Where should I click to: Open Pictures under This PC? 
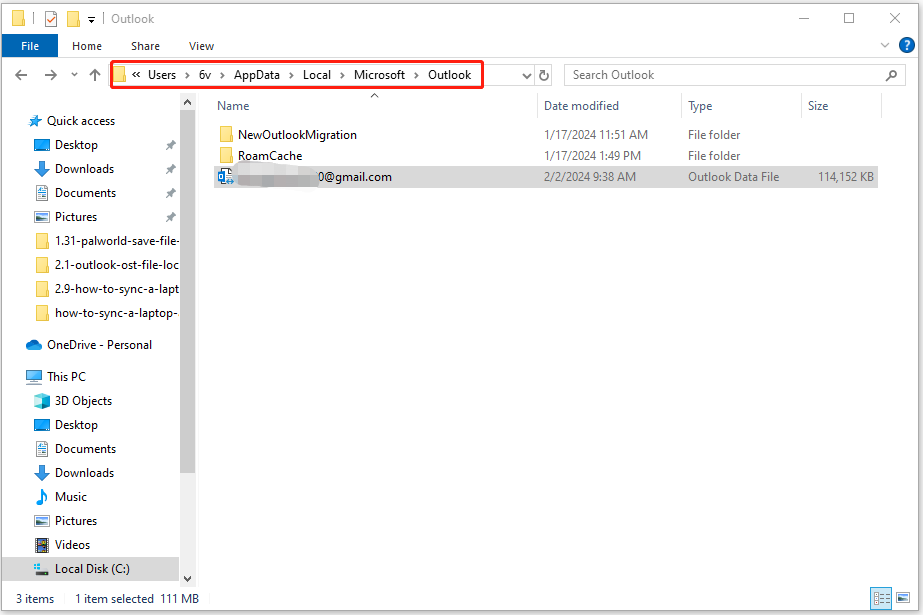click(x=76, y=521)
